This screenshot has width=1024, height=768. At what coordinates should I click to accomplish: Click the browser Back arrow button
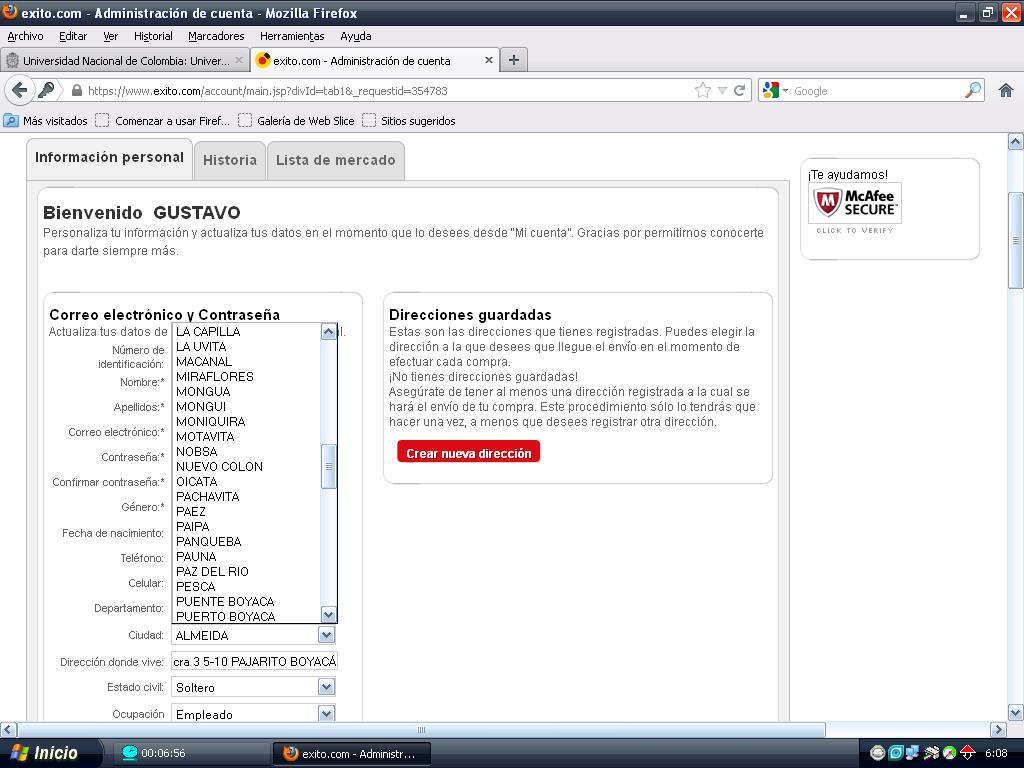click(x=19, y=90)
